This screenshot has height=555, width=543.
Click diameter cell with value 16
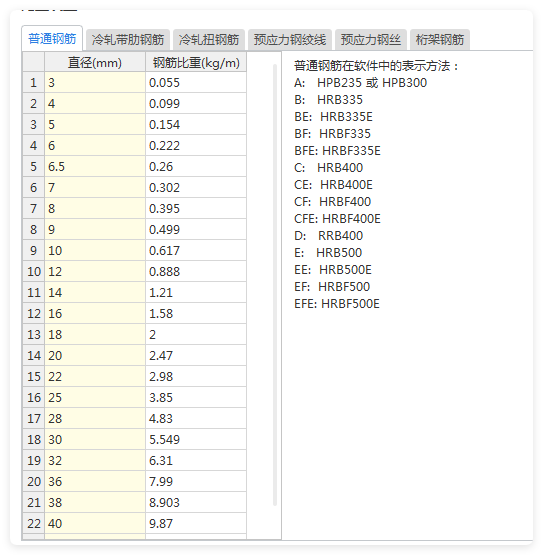pos(95,313)
